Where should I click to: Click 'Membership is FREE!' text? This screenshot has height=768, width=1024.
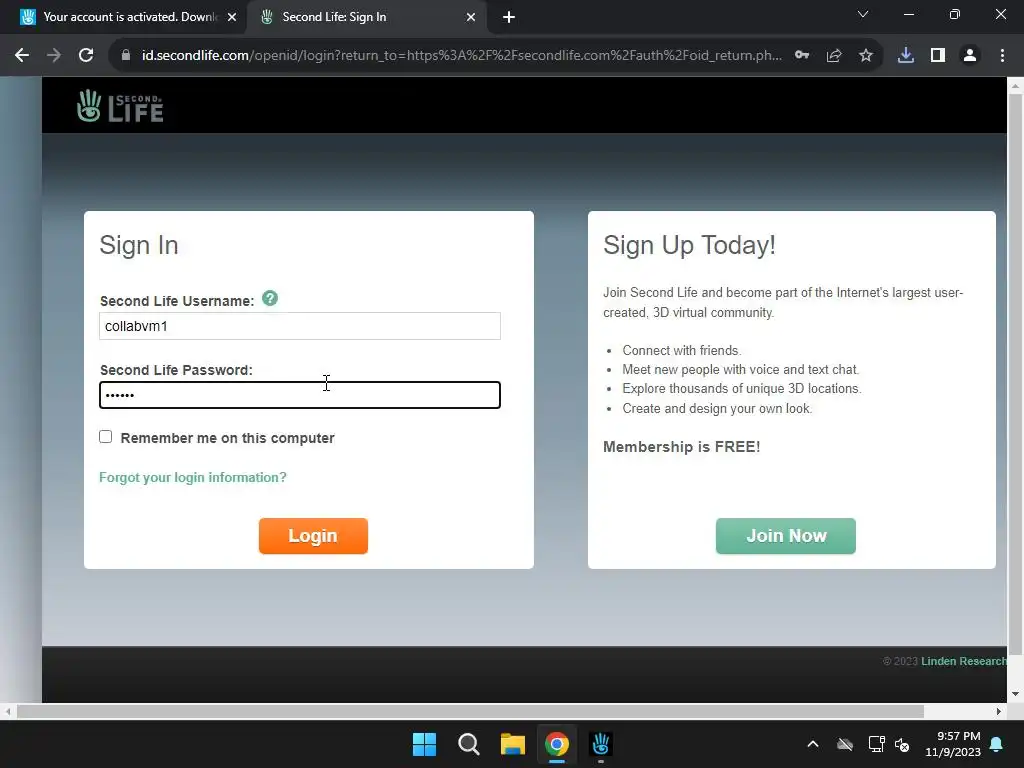click(682, 447)
